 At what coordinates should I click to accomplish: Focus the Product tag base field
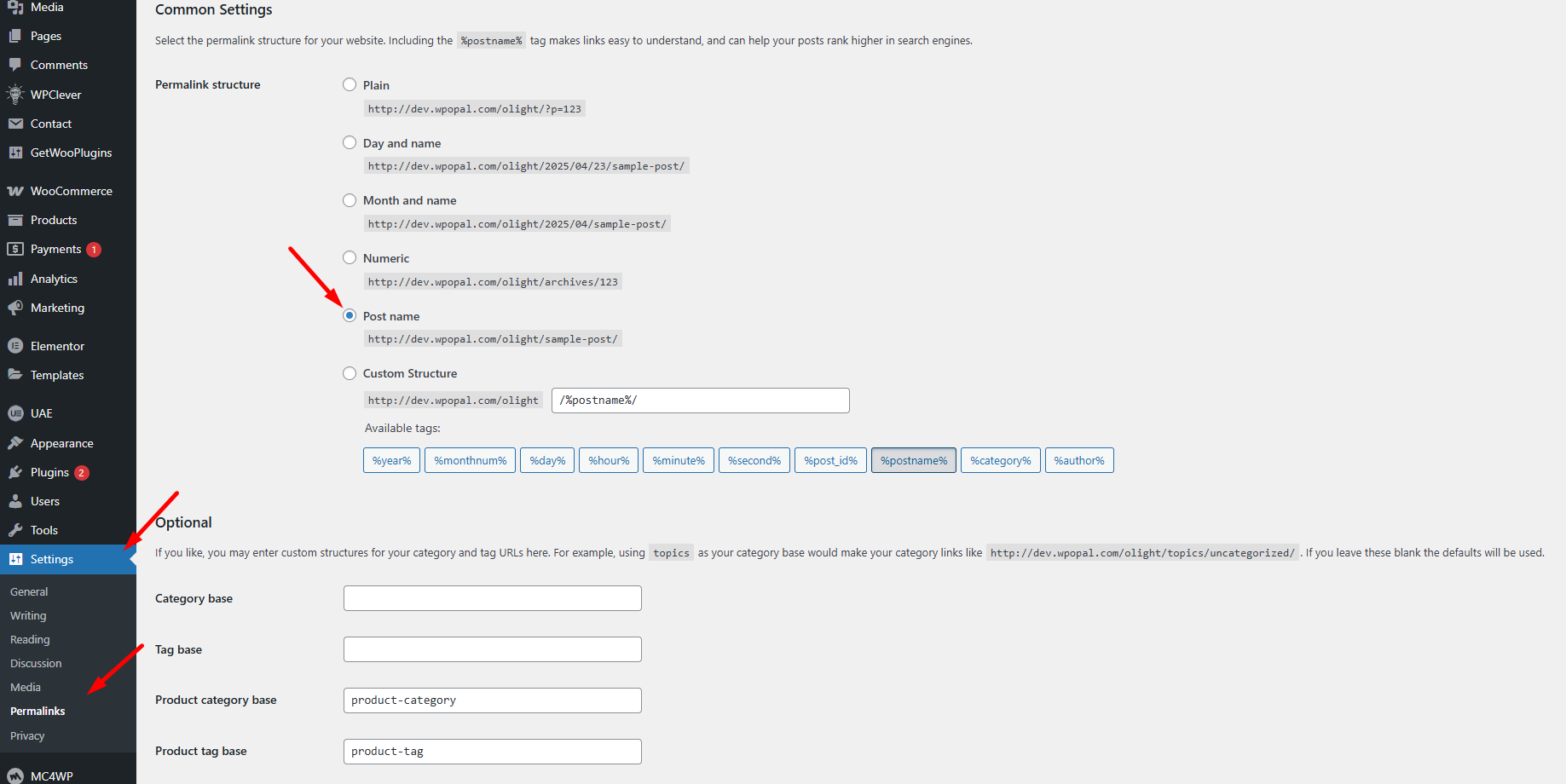pyautogui.click(x=492, y=752)
